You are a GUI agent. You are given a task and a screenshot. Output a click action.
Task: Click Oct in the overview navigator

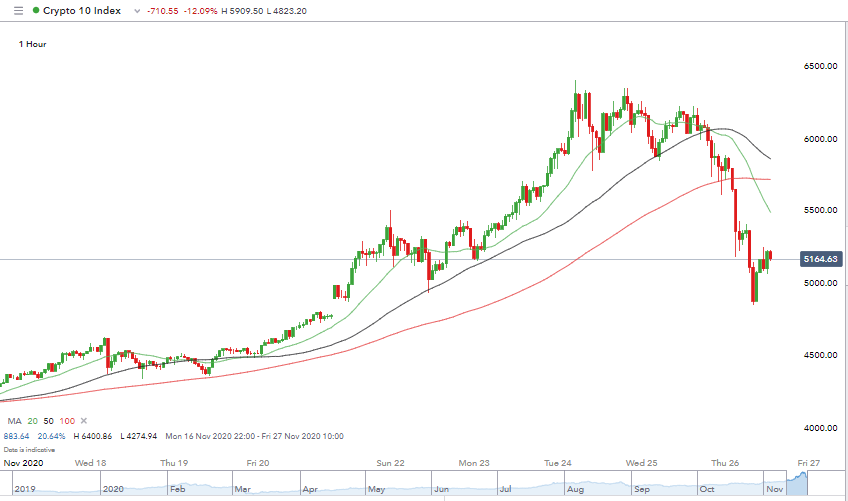coord(707,489)
